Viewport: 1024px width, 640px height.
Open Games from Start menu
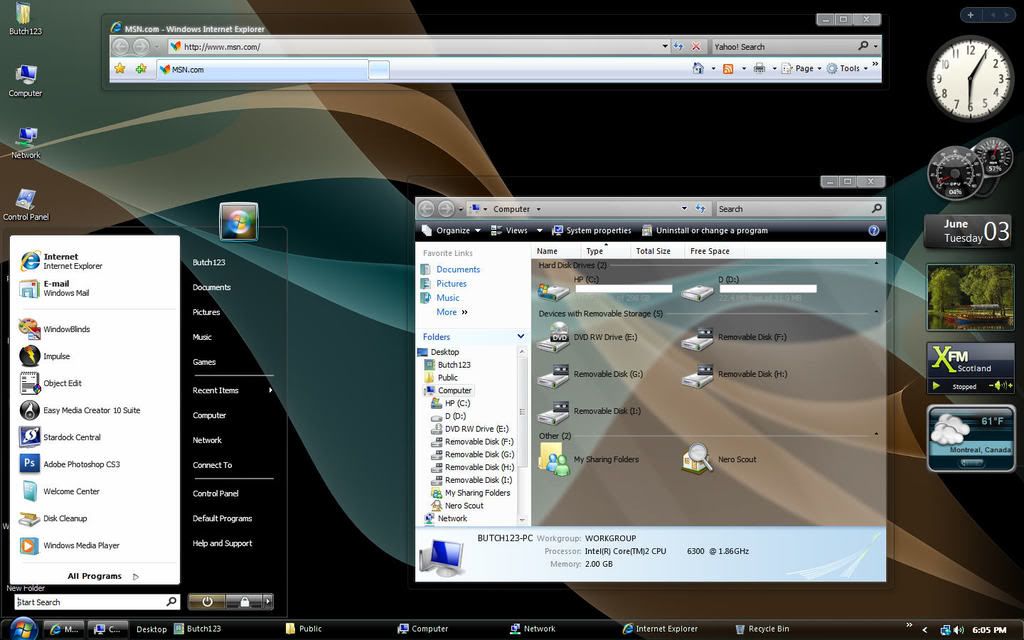[x=204, y=362]
